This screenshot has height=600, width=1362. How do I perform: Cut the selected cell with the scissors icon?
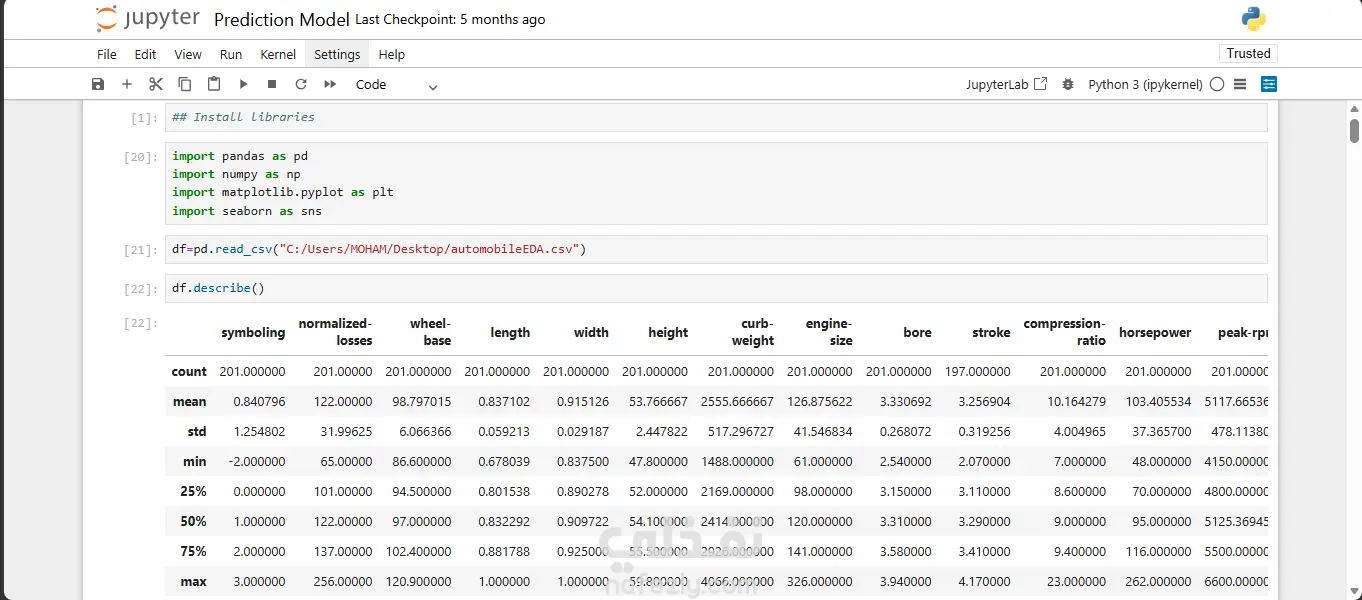[x=156, y=85]
